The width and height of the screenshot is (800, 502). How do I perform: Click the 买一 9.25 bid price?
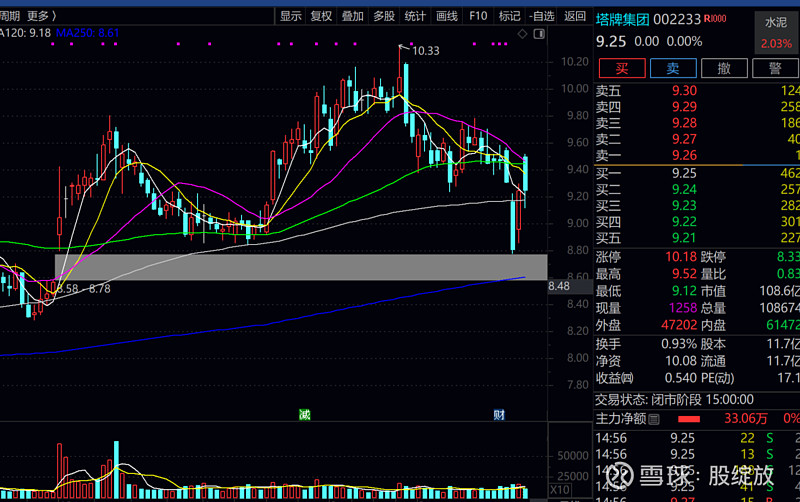(684, 173)
